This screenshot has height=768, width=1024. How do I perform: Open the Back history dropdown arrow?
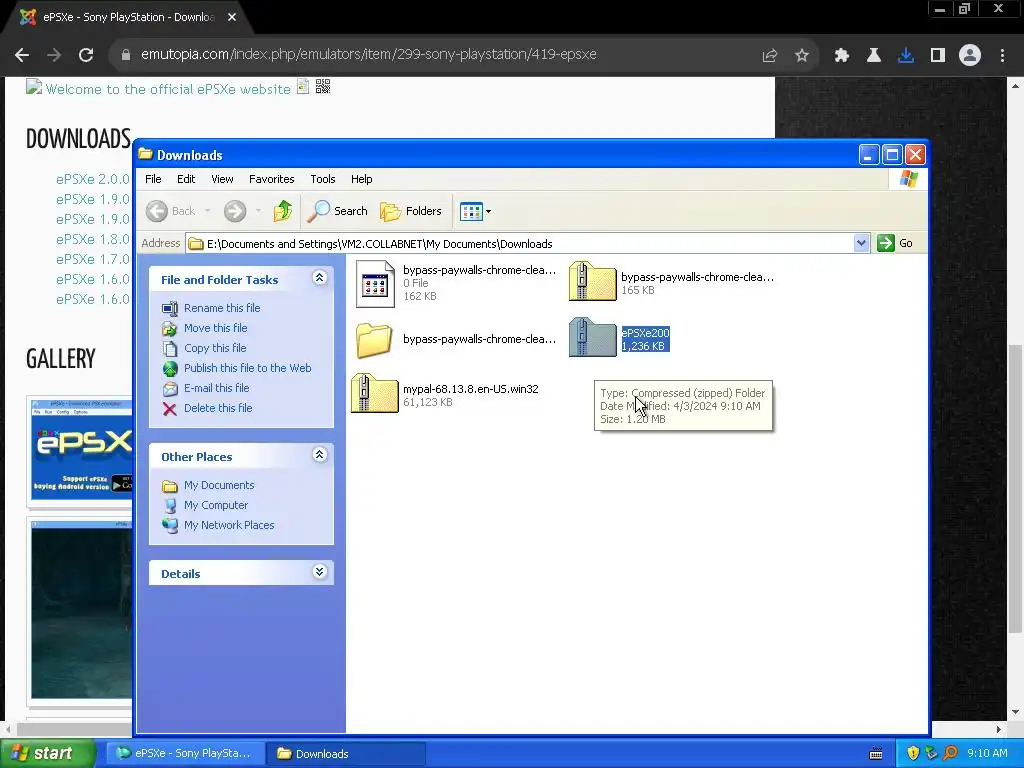(x=208, y=211)
